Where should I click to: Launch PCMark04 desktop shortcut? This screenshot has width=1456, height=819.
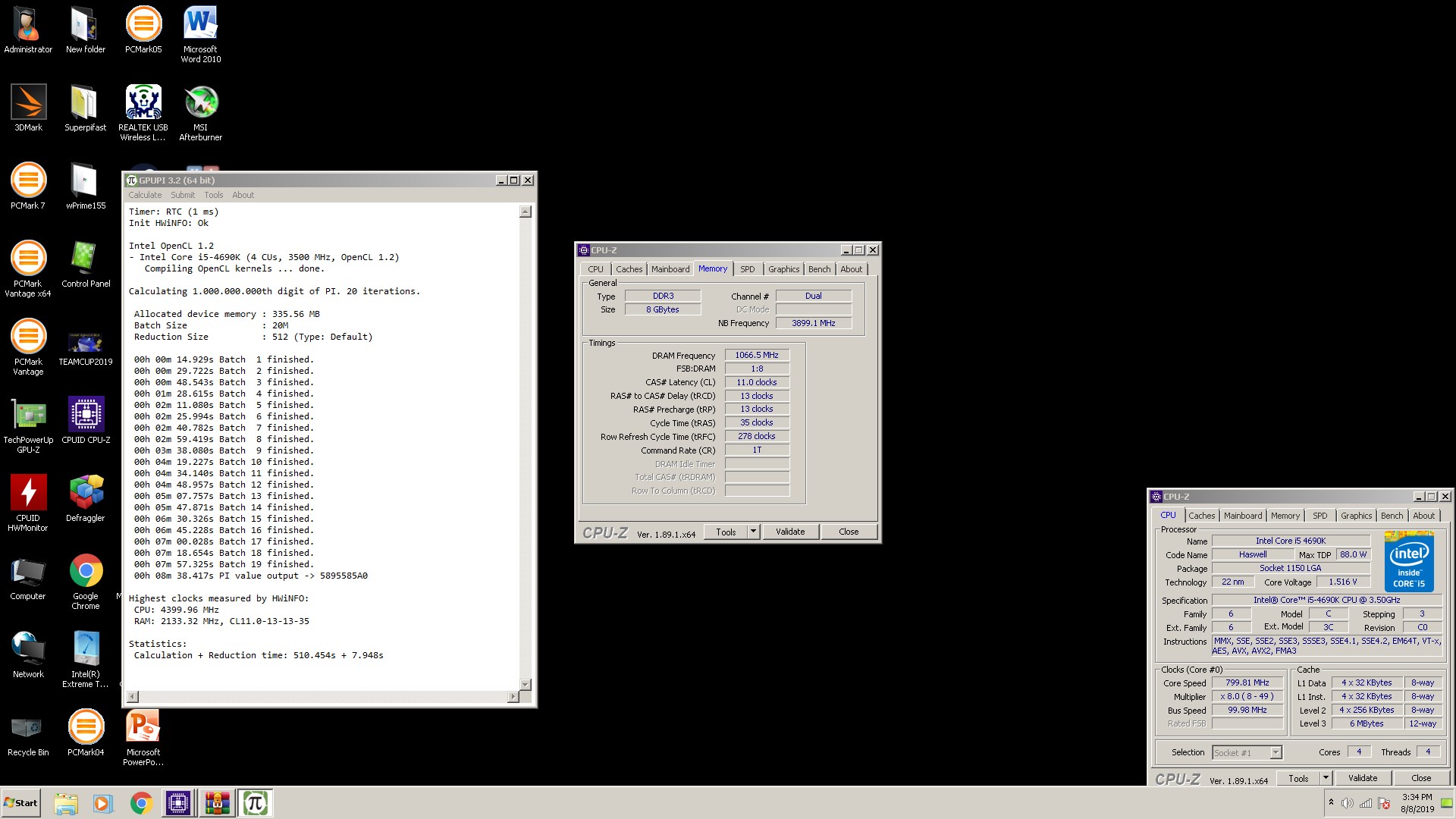[85, 733]
